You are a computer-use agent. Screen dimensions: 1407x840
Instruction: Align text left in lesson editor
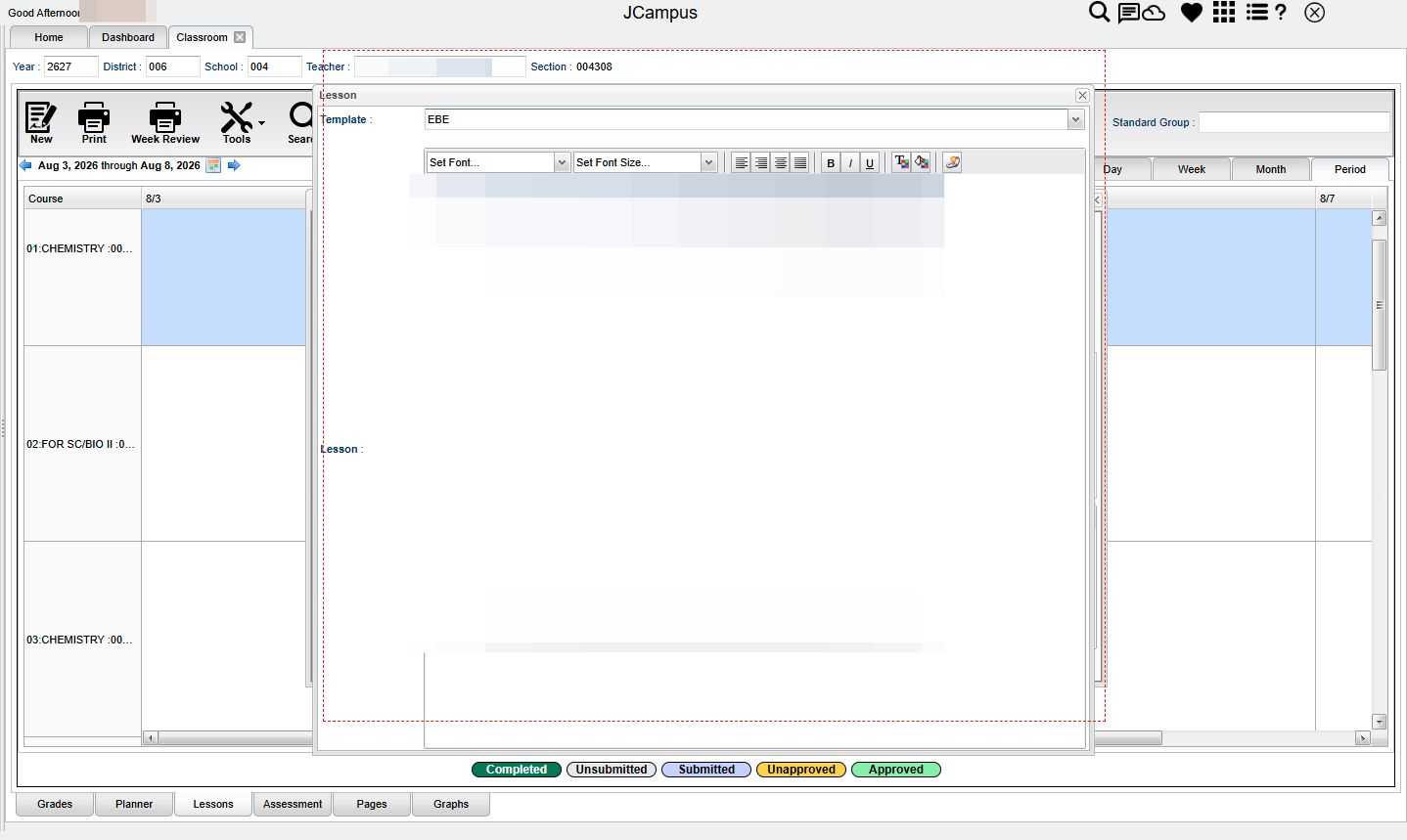(x=742, y=162)
